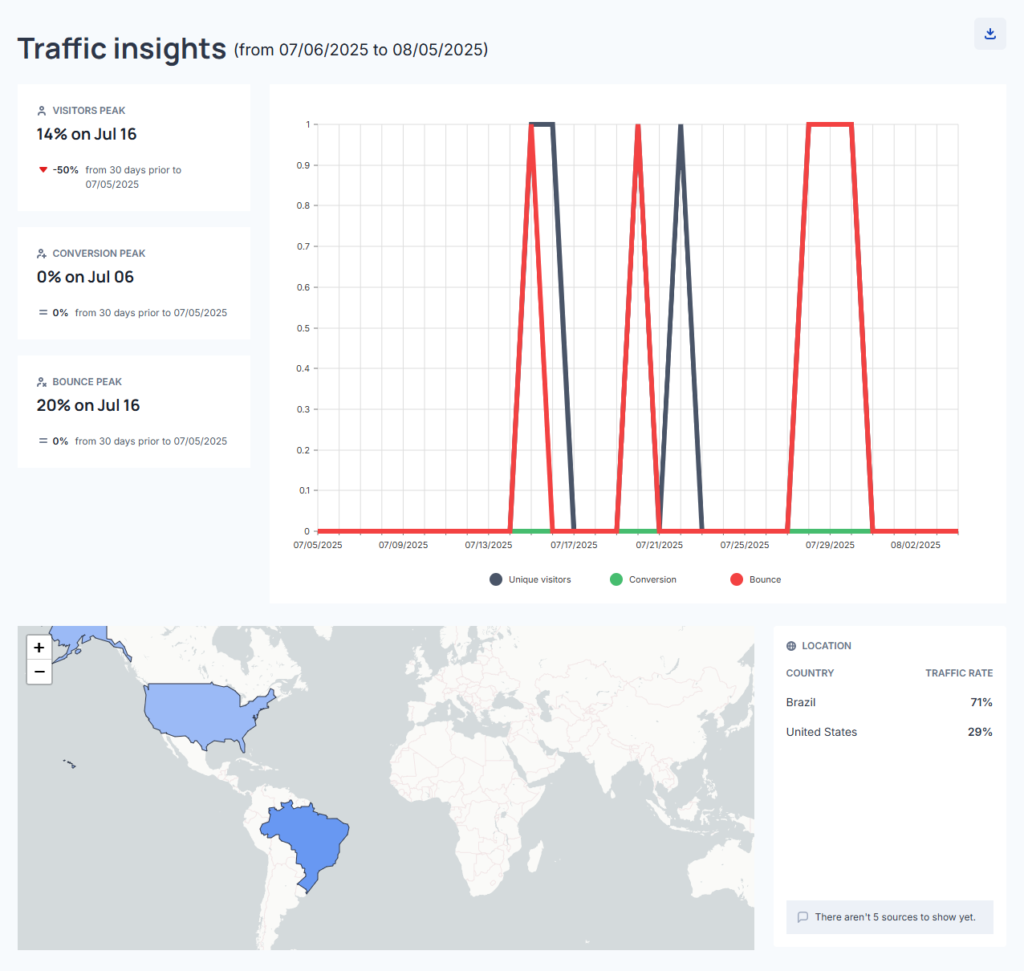Zoom in on the map

click(39, 647)
